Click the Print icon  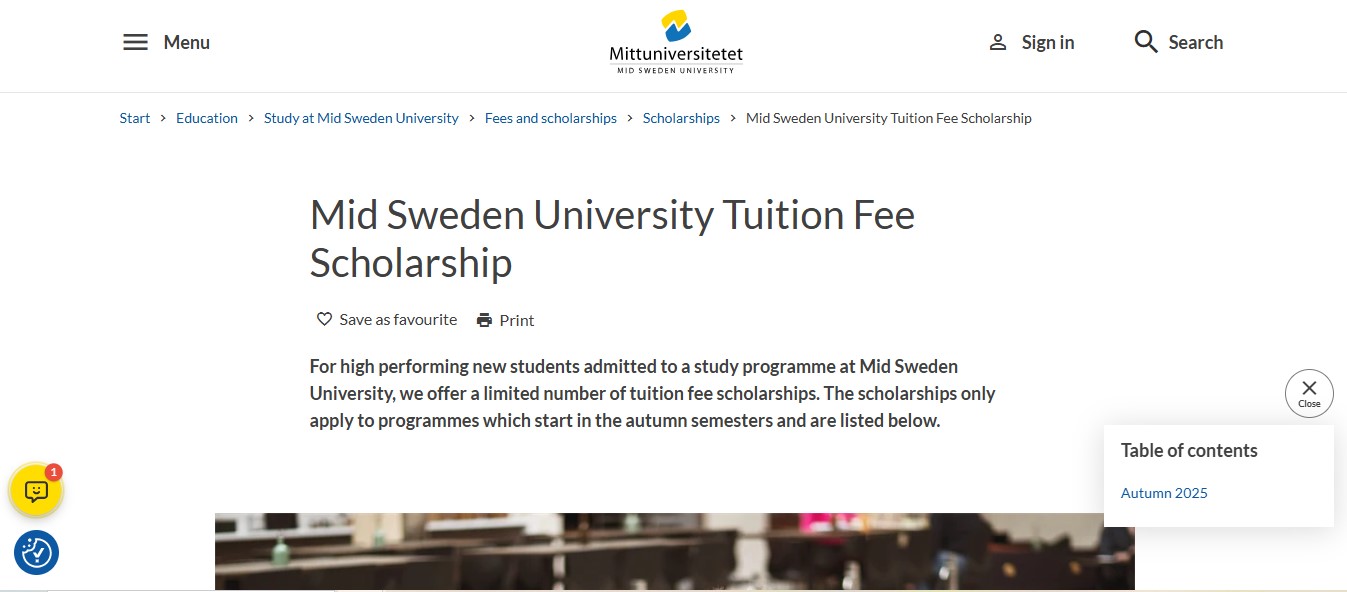(x=484, y=319)
